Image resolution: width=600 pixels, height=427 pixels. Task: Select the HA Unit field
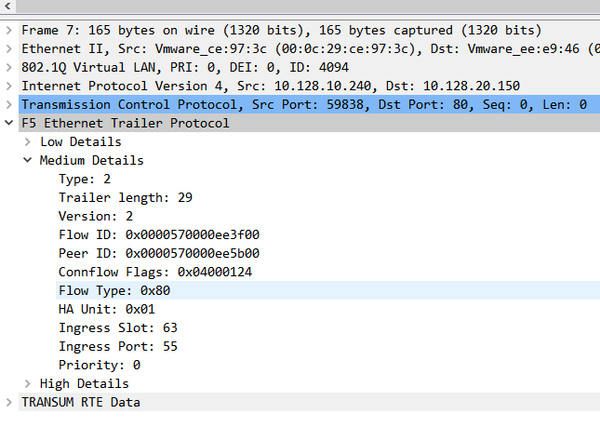click(x=106, y=309)
